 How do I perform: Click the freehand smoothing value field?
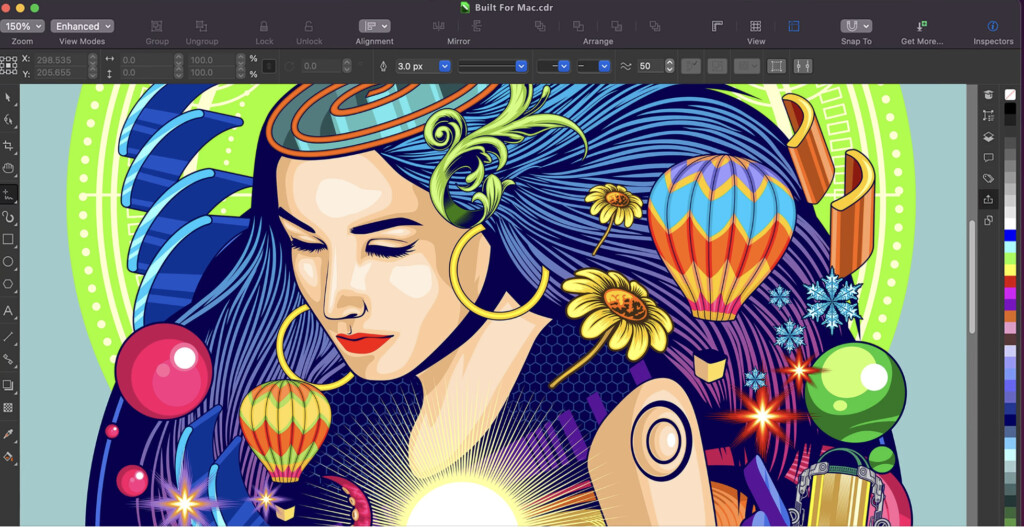(x=650, y=66)
